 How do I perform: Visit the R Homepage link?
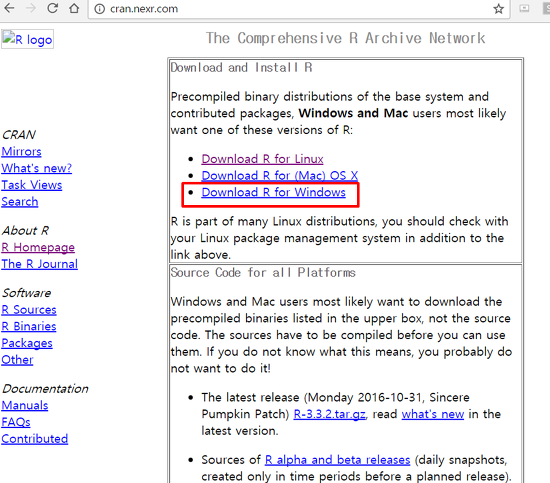pos(38,247)
